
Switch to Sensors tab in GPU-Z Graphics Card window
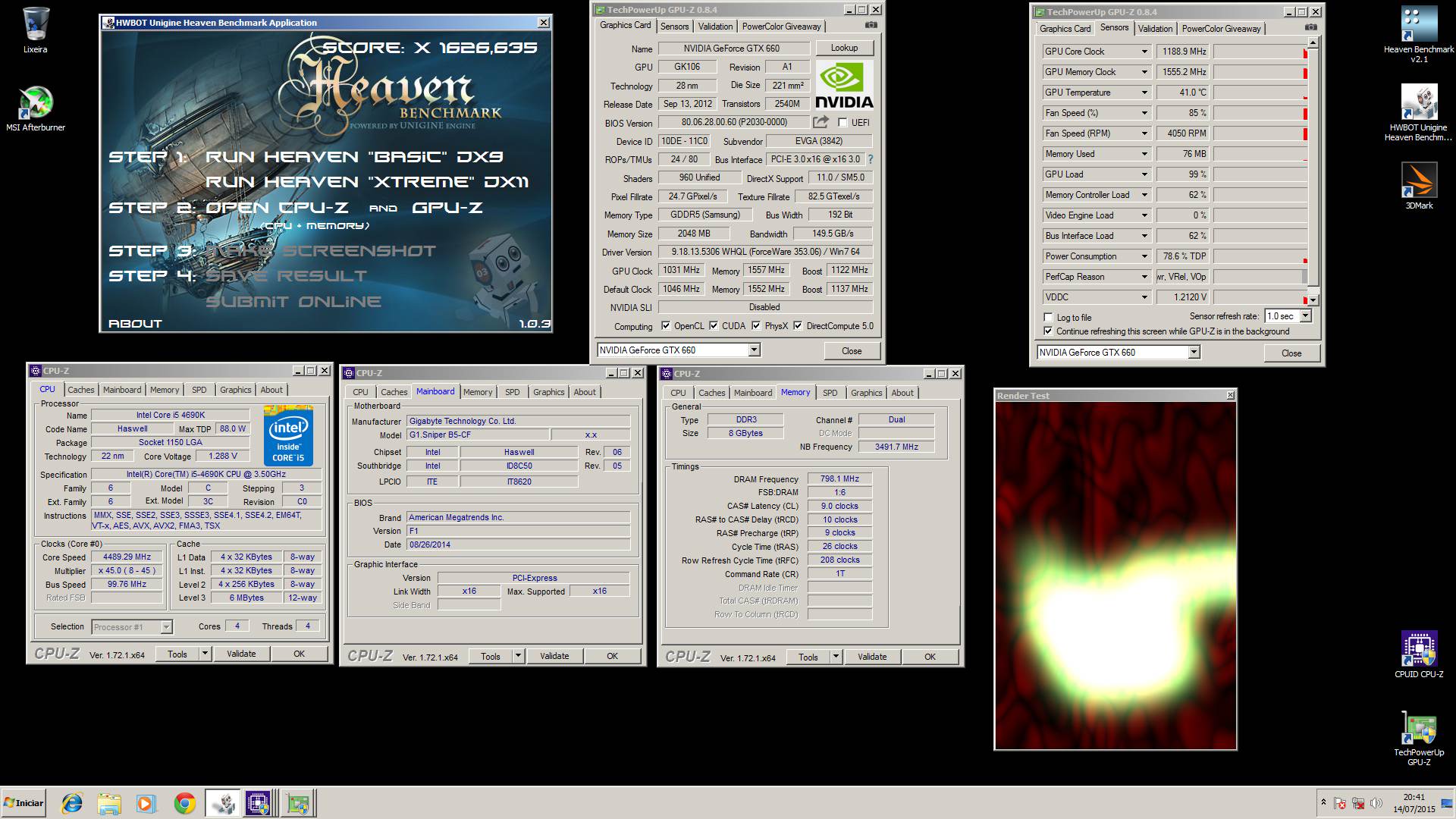point(674,27)
